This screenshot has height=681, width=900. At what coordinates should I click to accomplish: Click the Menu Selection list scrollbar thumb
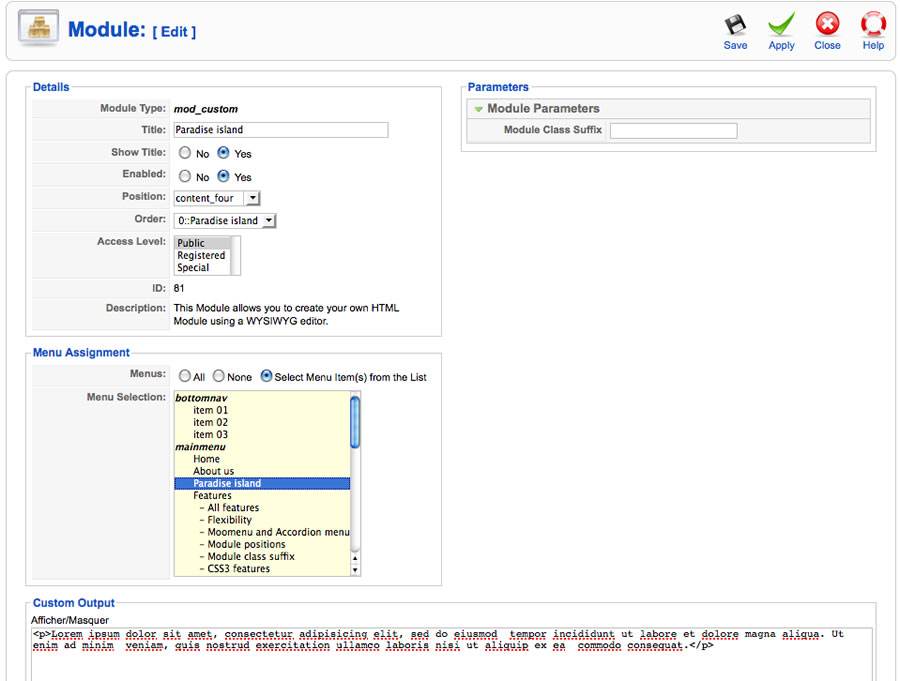click(355, 422)
